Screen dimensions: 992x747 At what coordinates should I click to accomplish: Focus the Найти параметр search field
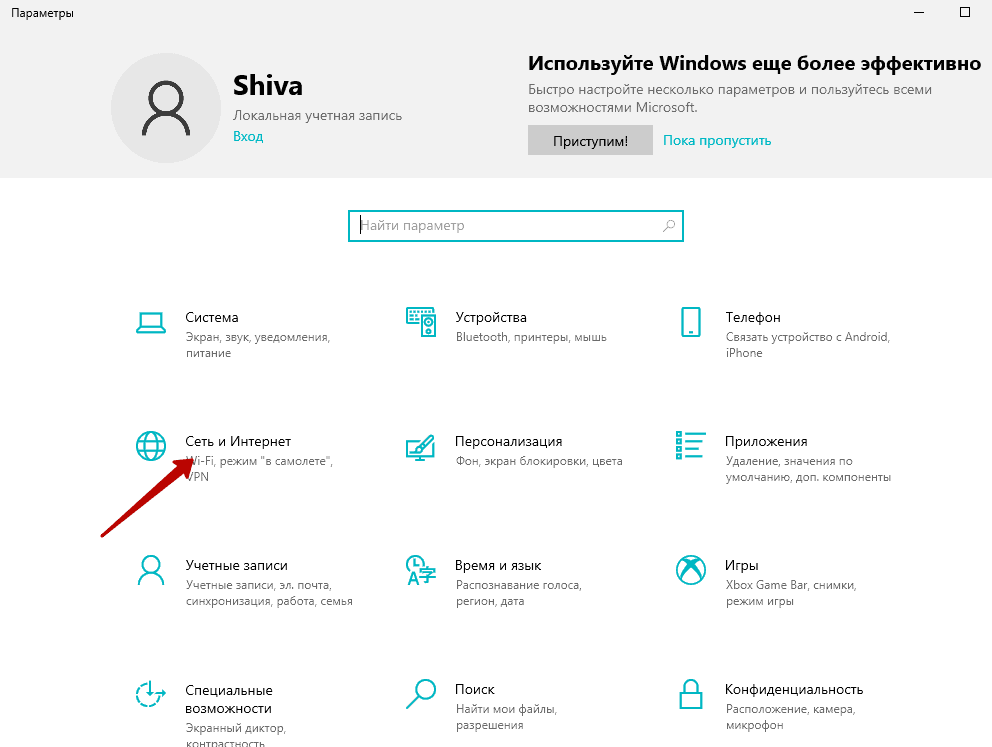point(516,226)
